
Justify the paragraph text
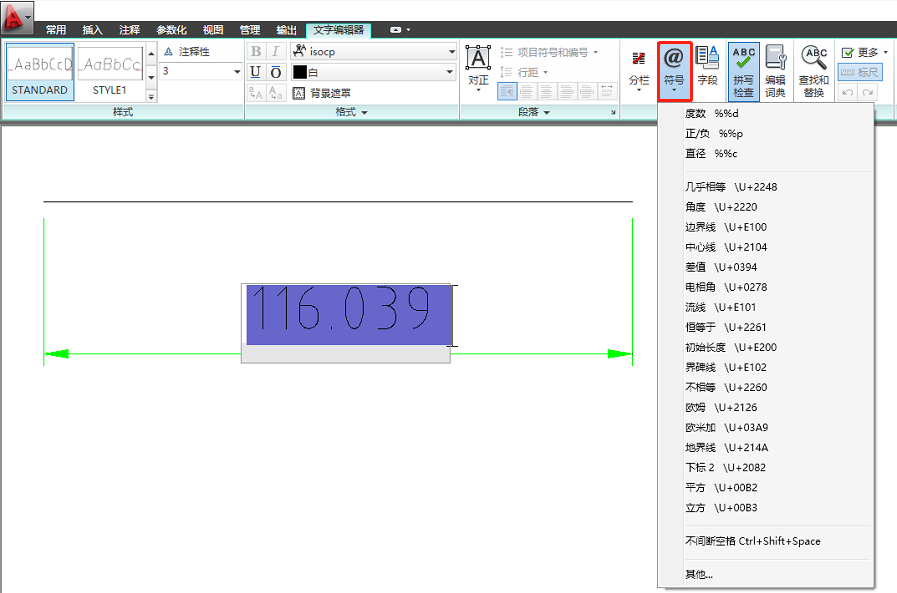586,91
